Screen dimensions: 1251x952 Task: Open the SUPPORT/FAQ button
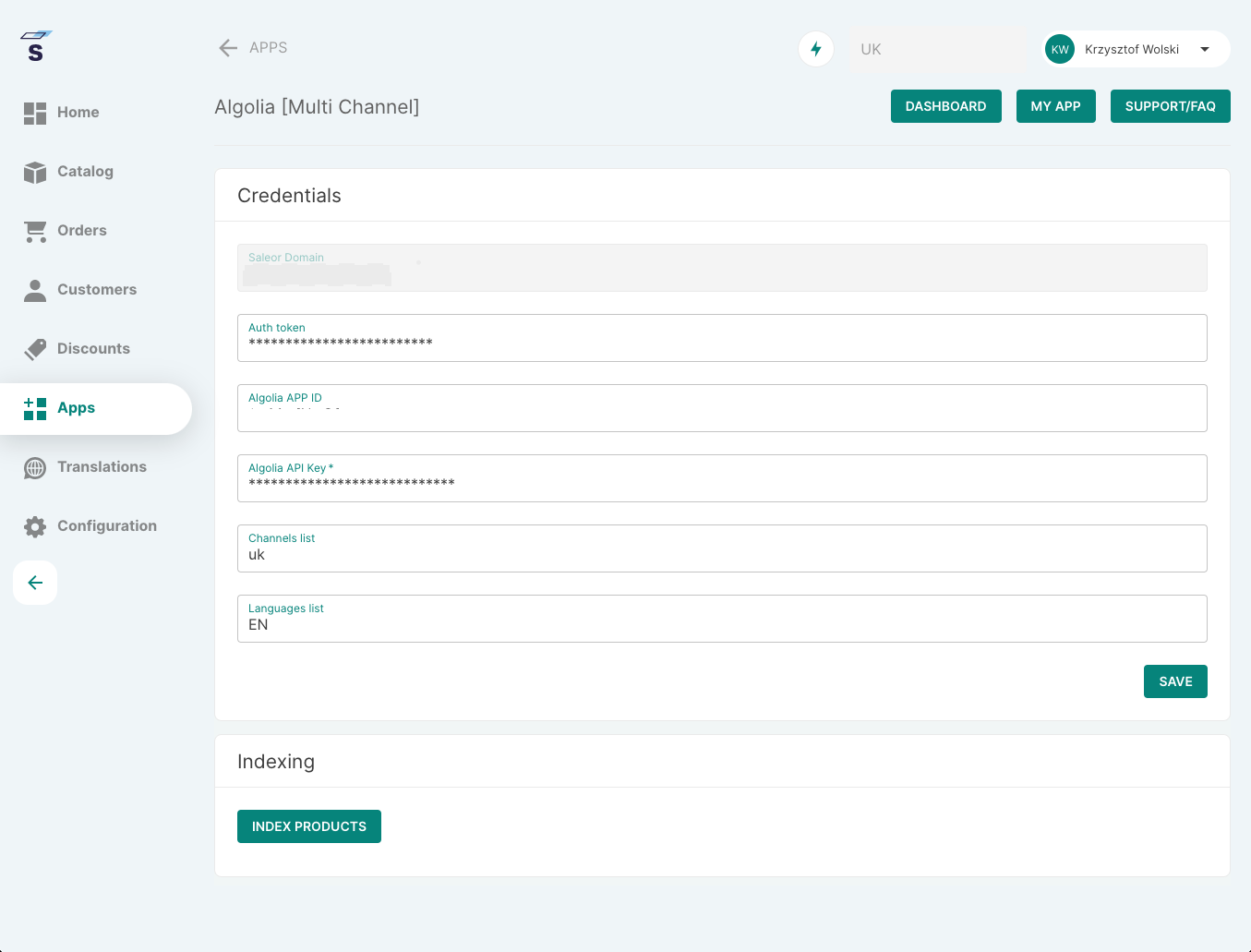click(x=1171, y=106)
